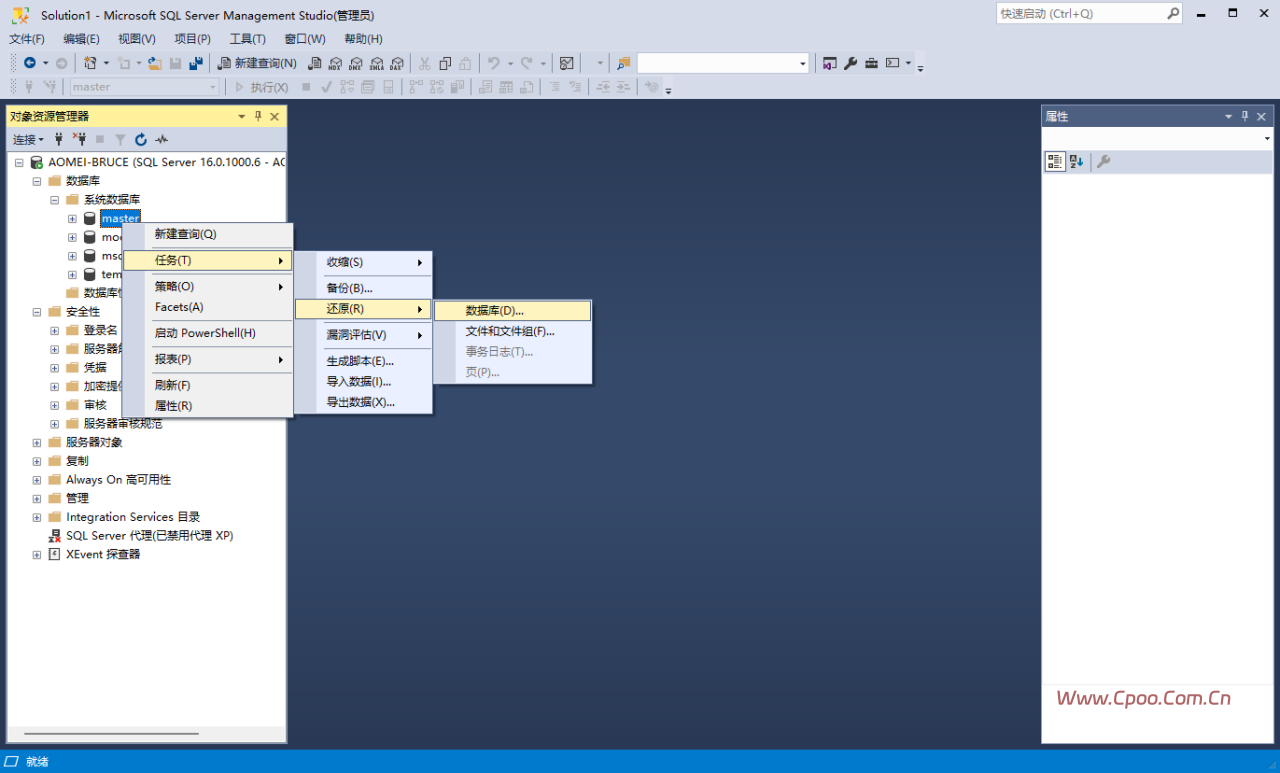Click the MDX query toolbar icon
The image size is (1280, 773).
coord(334,63)
